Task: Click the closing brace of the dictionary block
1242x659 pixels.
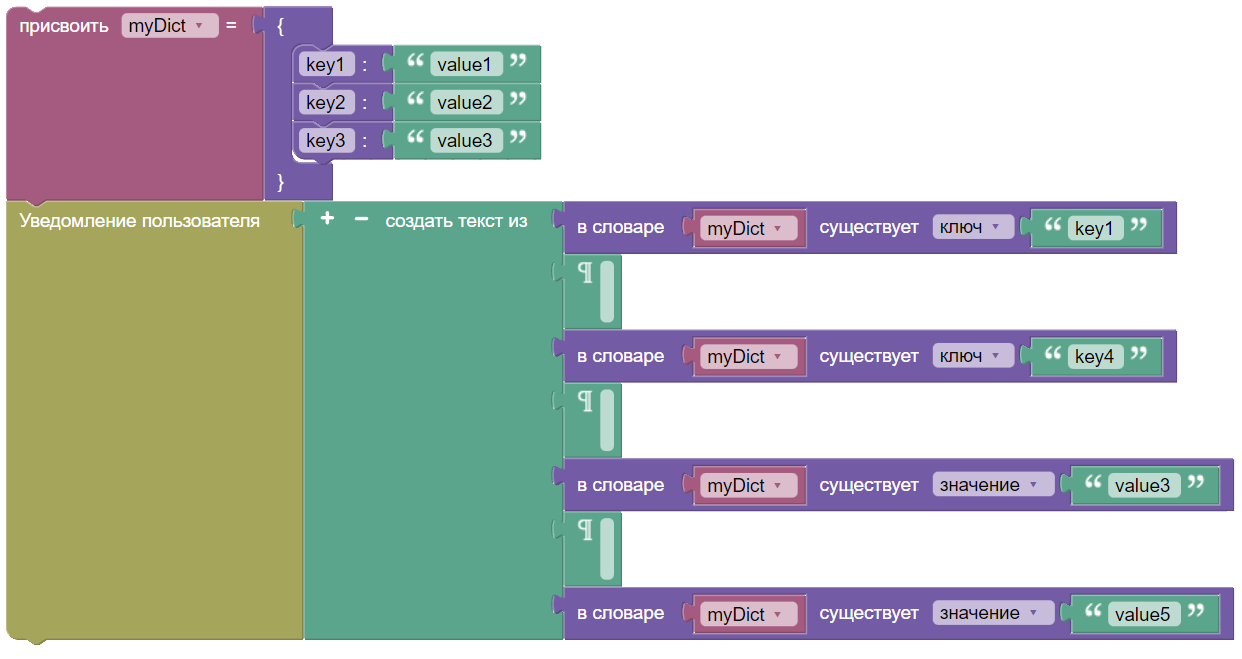Action: (280, 182)
